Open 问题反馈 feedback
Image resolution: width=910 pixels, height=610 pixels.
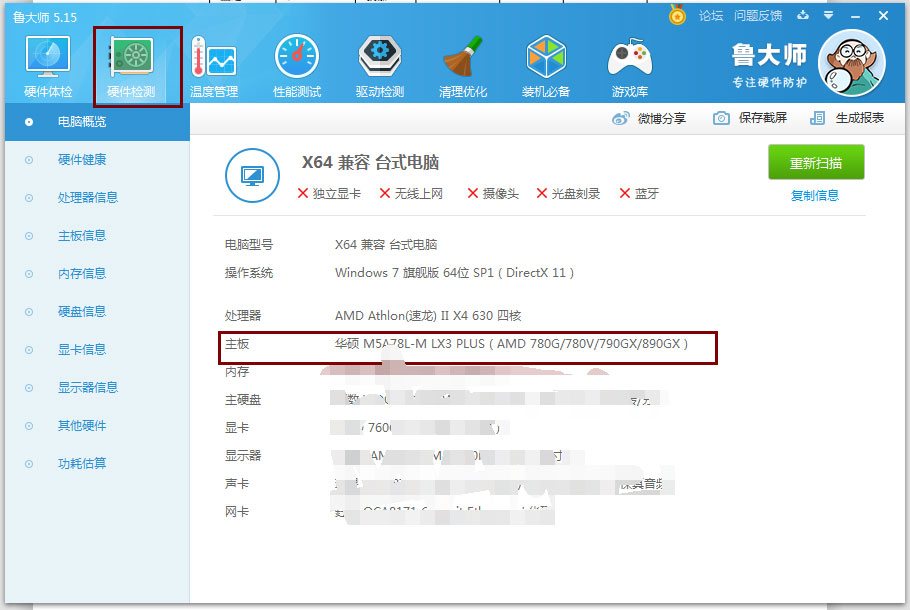point(757,15)
